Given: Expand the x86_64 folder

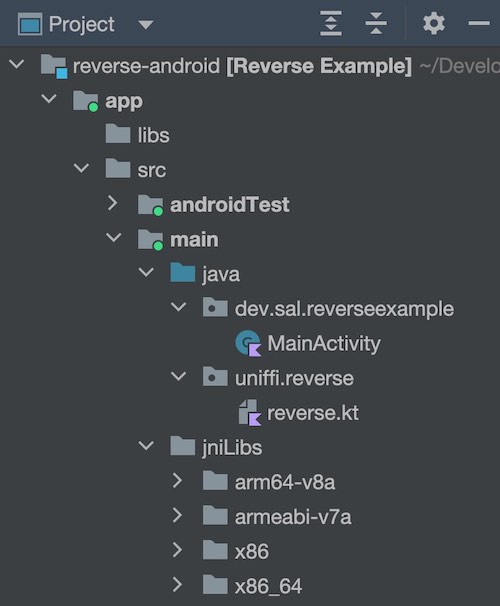Looking at the screenshot, I should (x=177, y=585).
